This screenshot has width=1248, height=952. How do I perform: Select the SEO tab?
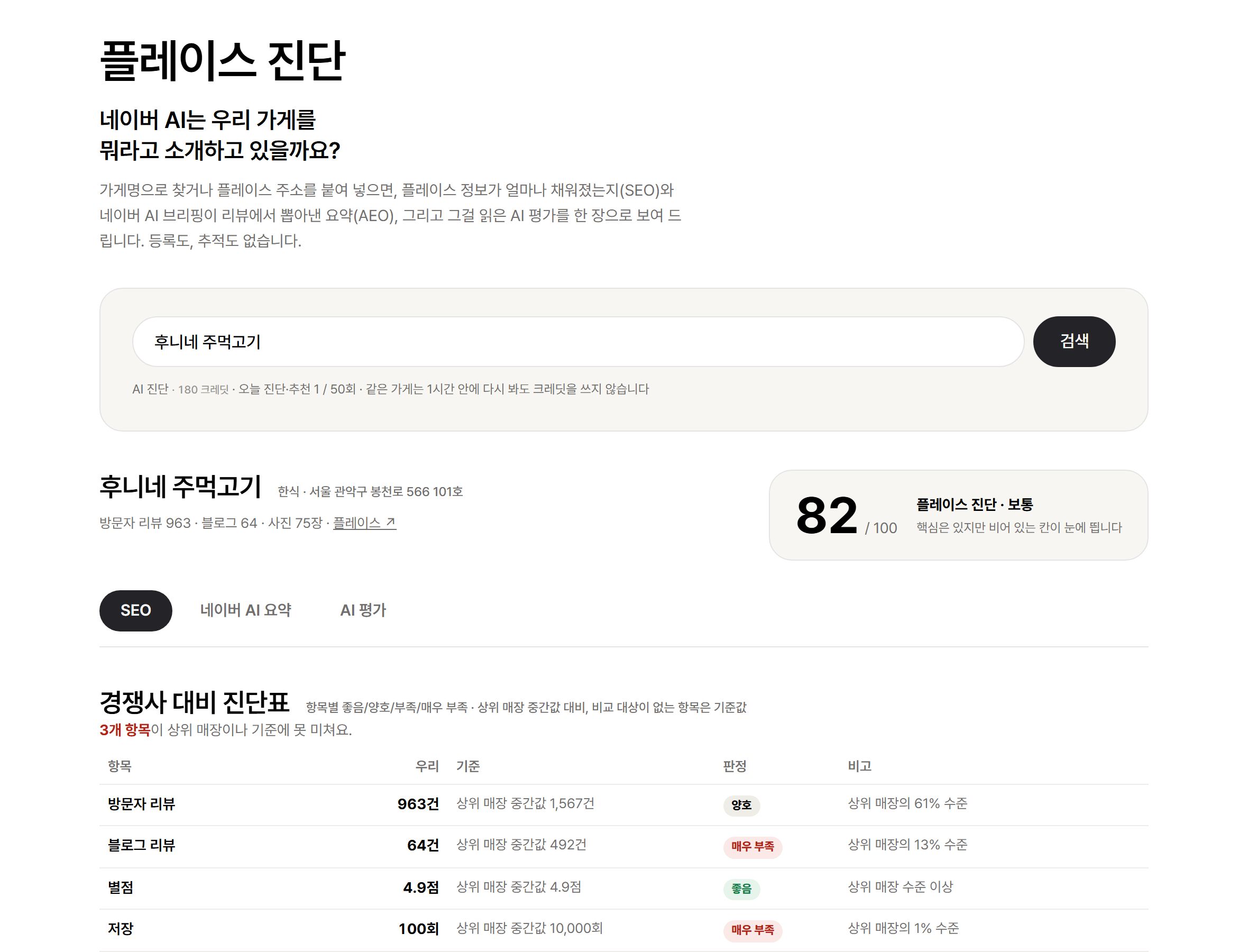tap(135, 610)
